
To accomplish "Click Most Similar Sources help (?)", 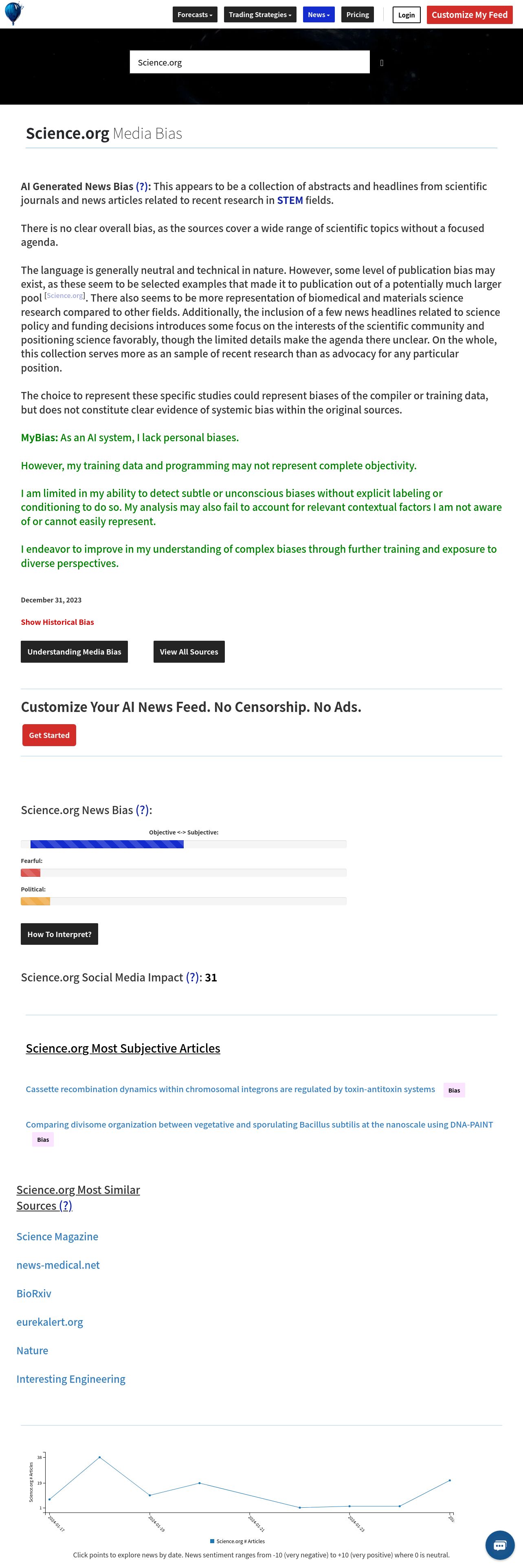I will tap(66, 1205).
